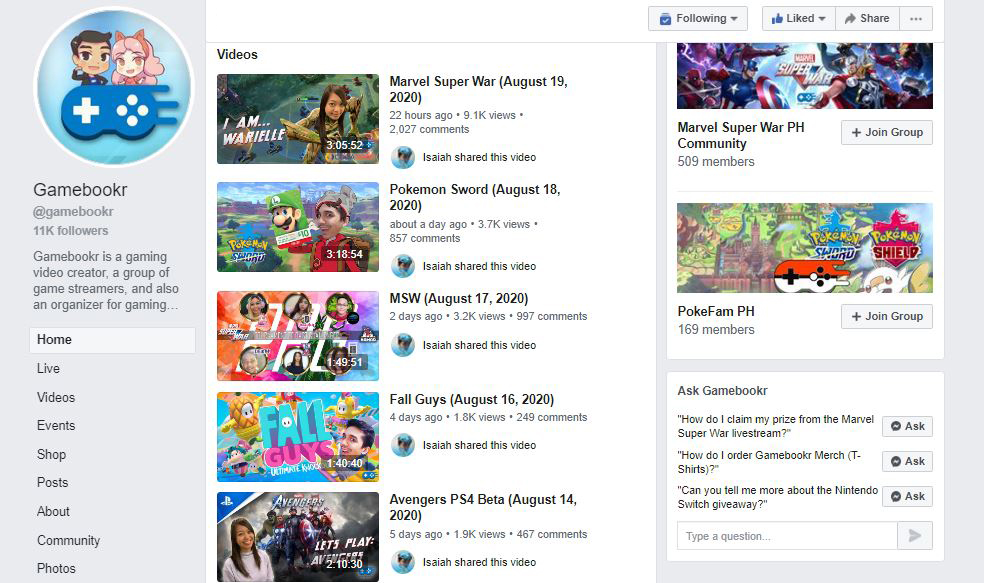Open the Gamebookr page name link
The height and width of the screenshot is (583, 984).
80,190
